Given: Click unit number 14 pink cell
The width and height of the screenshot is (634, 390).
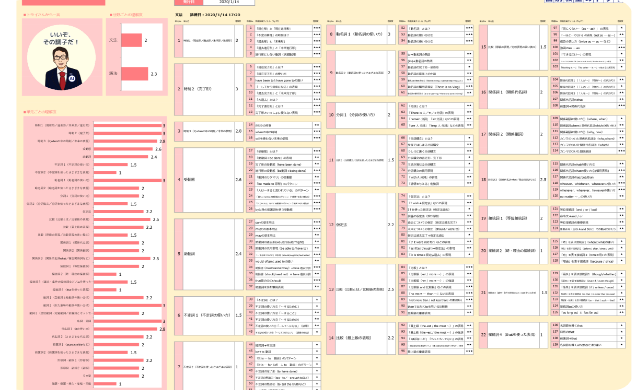Looking at the screenshot, I should click(331, 338).
